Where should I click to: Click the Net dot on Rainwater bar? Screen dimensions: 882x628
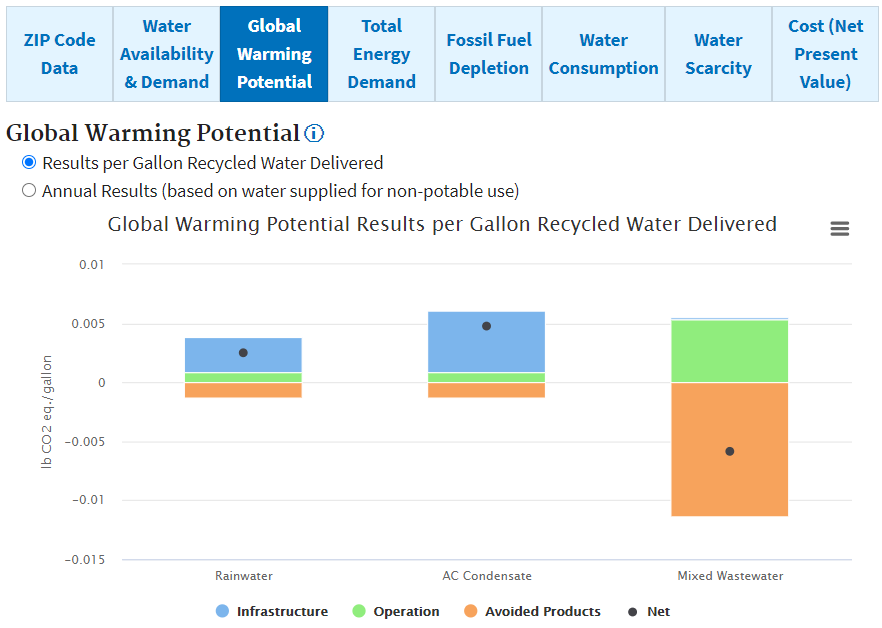pos(243,353)
